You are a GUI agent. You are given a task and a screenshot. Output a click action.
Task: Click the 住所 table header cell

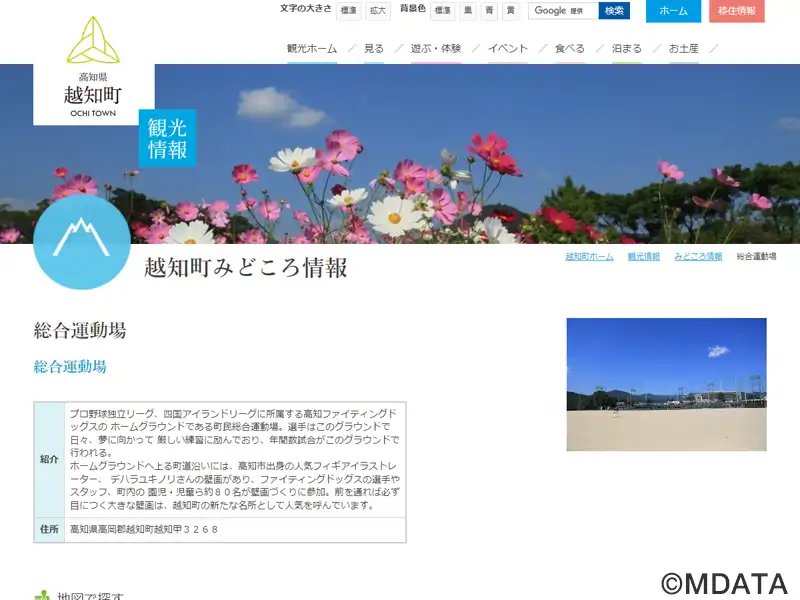[49, 530]
